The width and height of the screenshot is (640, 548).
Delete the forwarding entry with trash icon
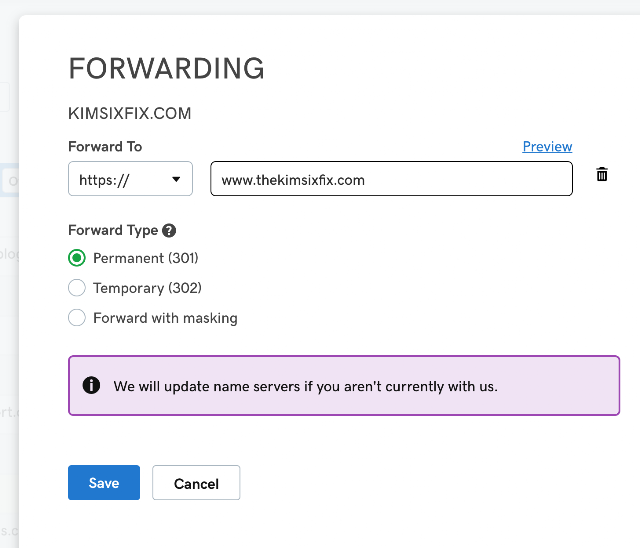[x=602, y=174]
